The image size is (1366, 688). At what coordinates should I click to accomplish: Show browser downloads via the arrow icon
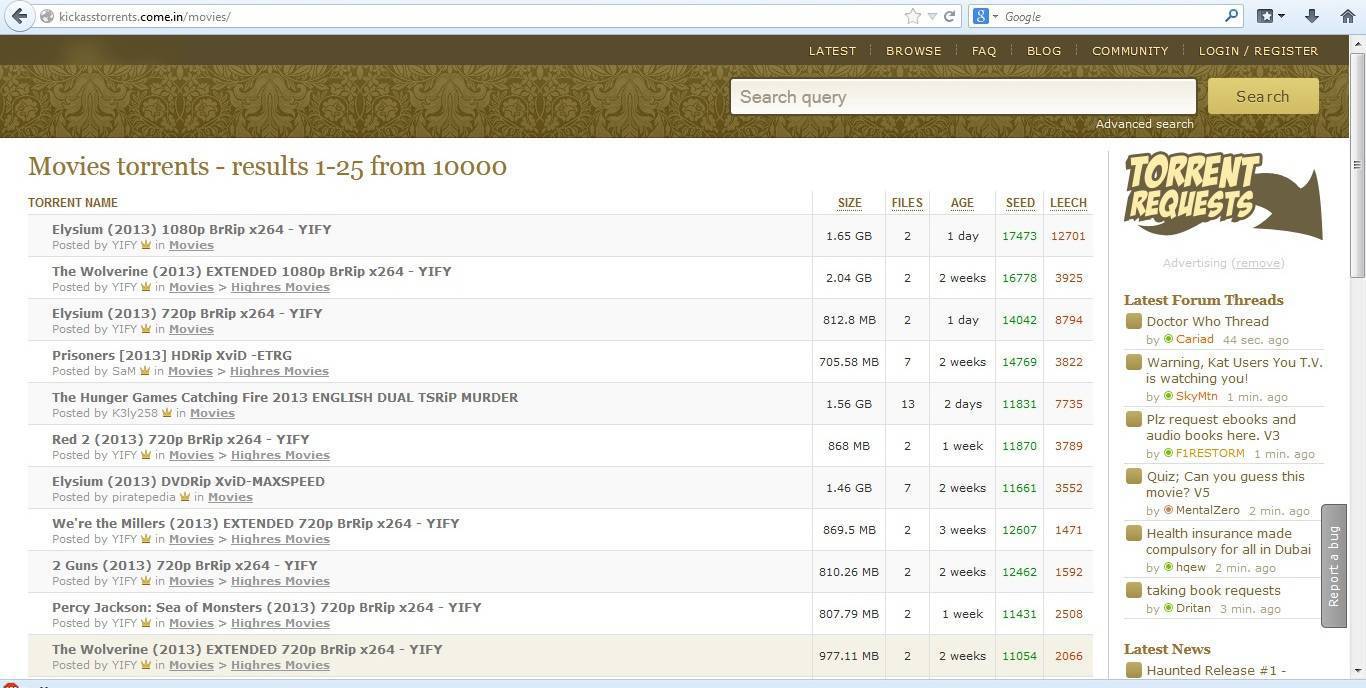(1311, 16)
